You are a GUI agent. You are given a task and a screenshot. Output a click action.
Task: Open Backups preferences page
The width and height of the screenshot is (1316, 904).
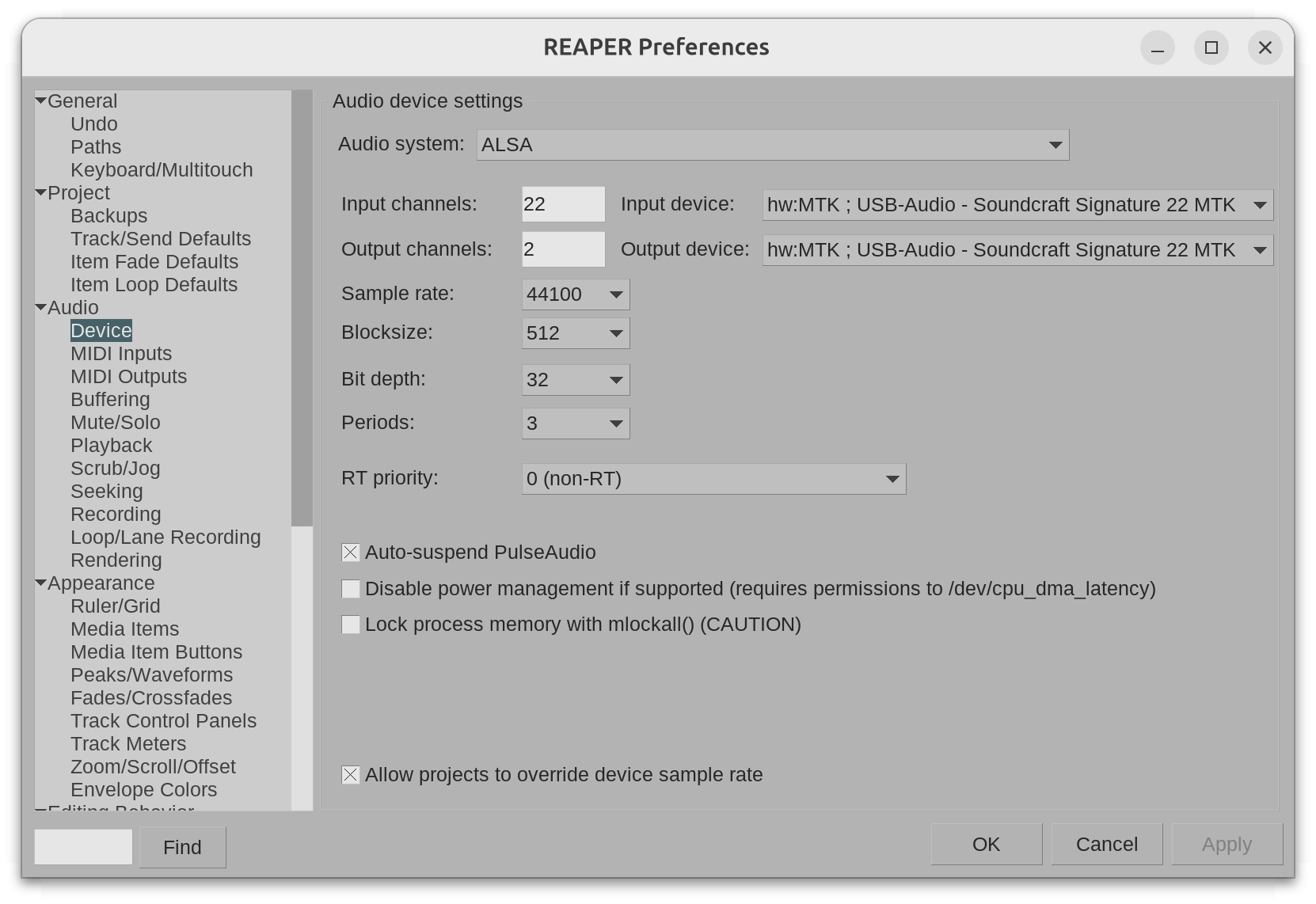(108, 216)
